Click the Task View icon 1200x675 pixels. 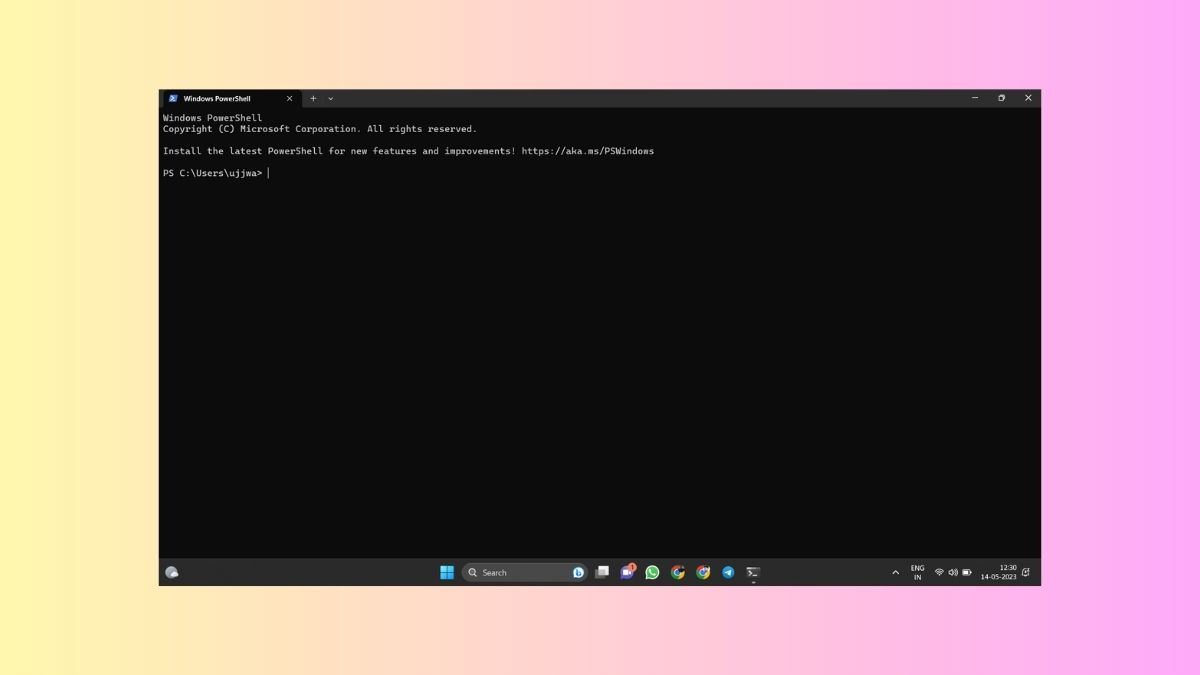tap(602, 572)
